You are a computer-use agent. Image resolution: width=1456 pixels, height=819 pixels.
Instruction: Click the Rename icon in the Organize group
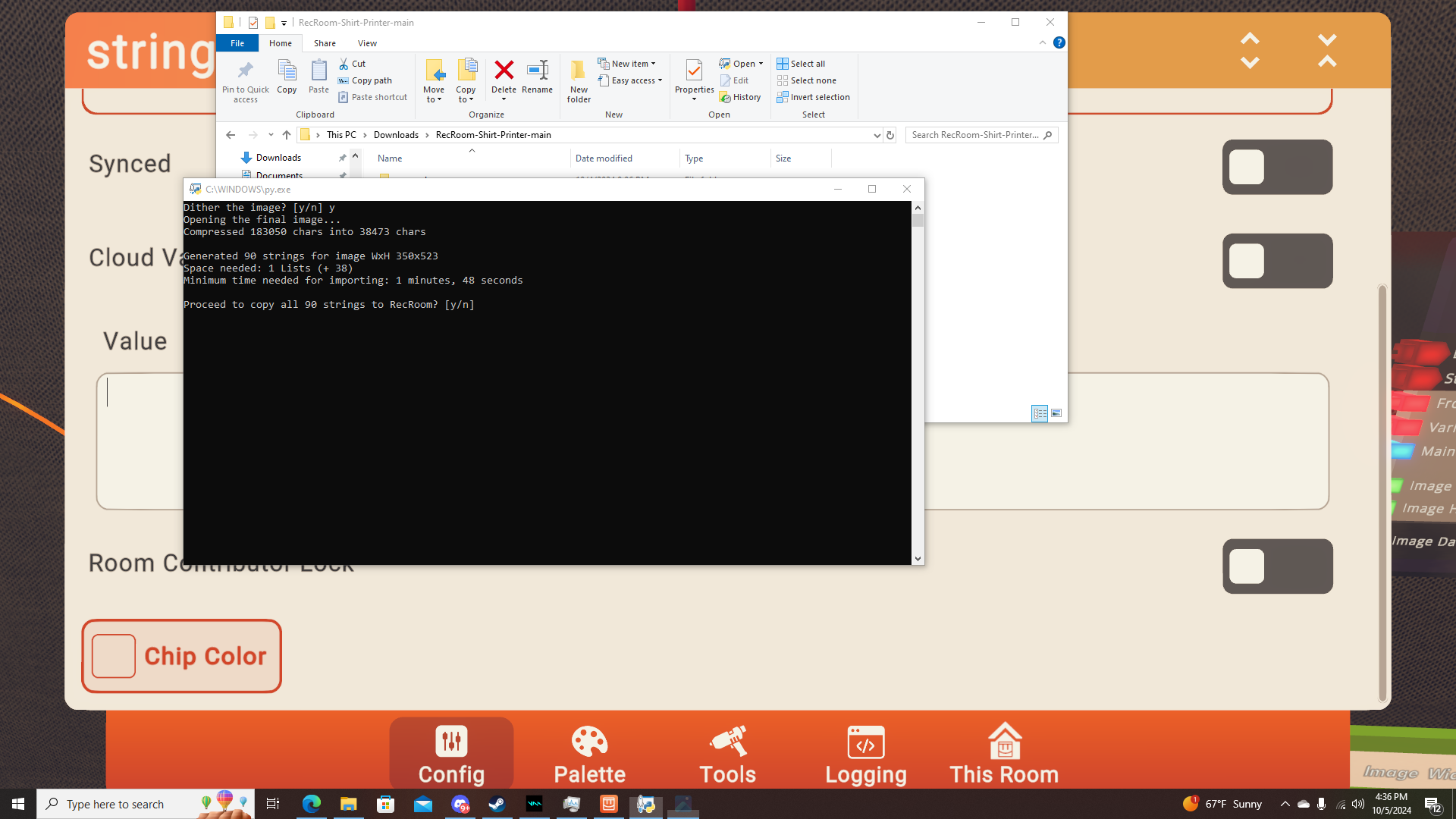coord(537,71)
